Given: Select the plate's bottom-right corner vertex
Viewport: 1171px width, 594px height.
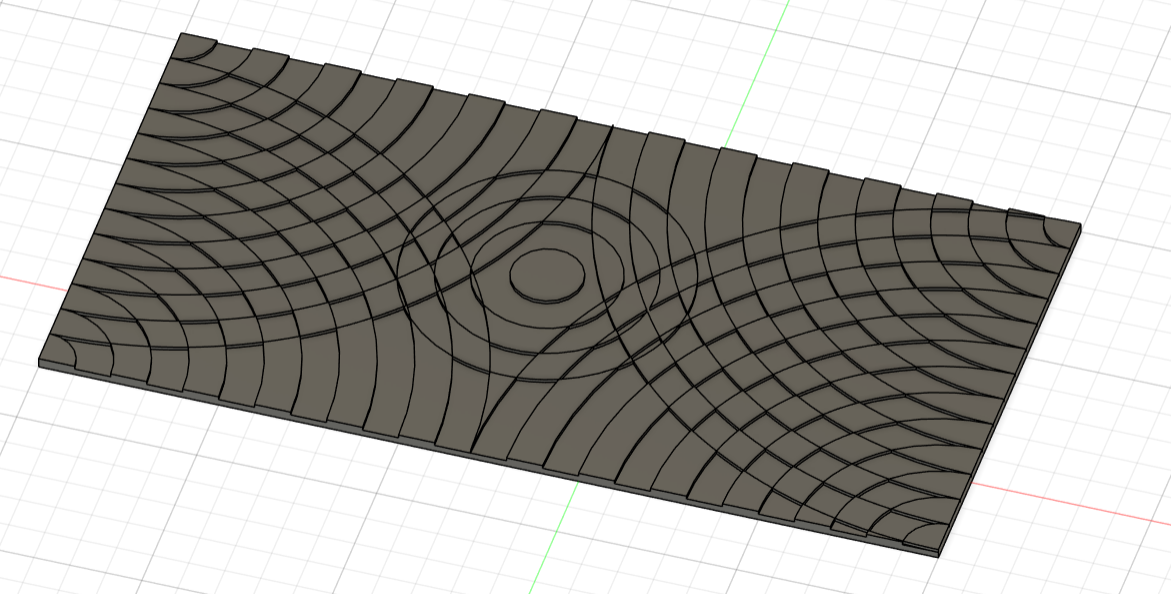Looking at the screenshot, I should click(939, 555).
